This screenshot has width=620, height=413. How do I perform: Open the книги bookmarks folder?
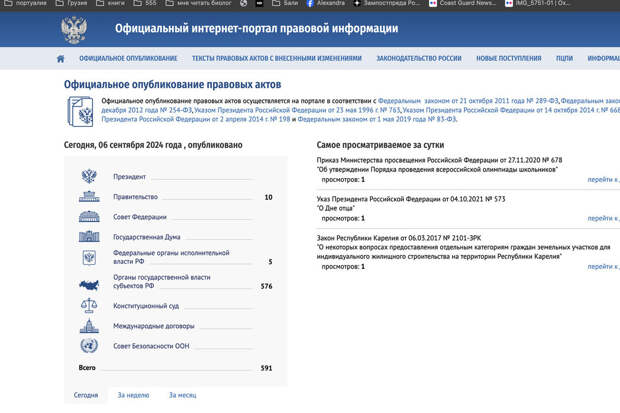pyautogui.click(x=110, y=3)
